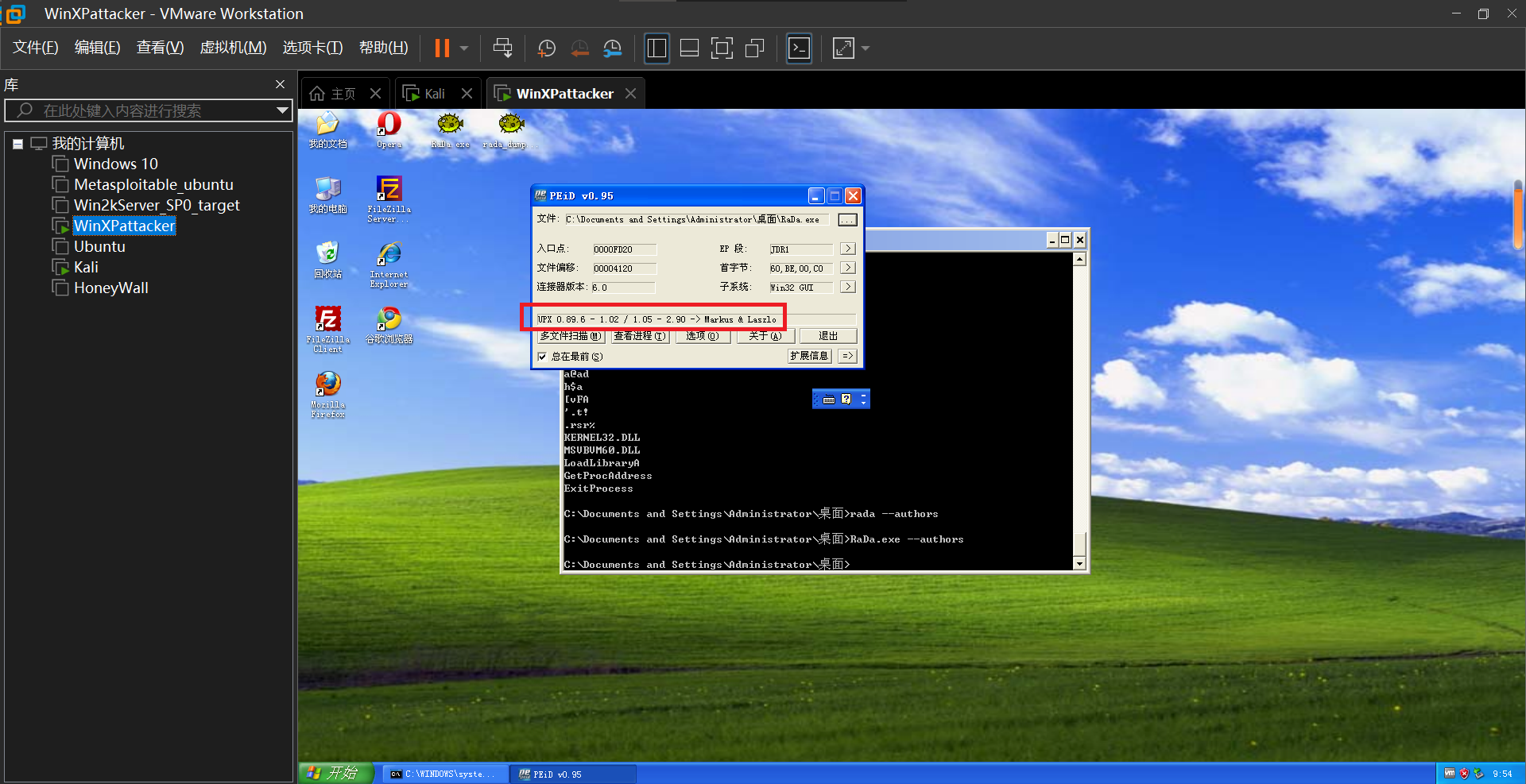
Task: Click the stretch guest display icon
Action: [843, 48]
